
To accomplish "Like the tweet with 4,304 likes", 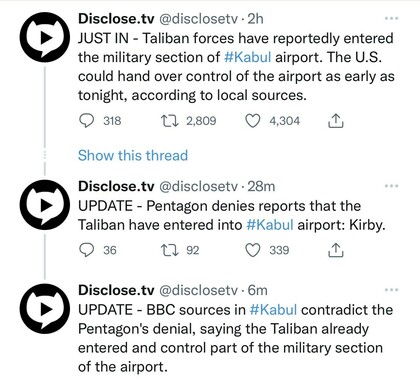I will (x=252, y=121).
